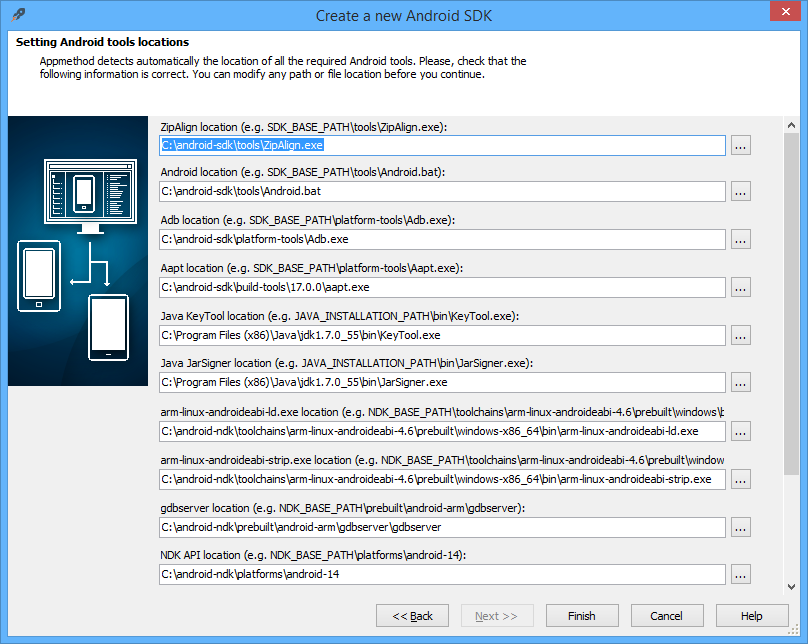
Task: Click browse button next to gdbserver location
Action: coord(740,527)
